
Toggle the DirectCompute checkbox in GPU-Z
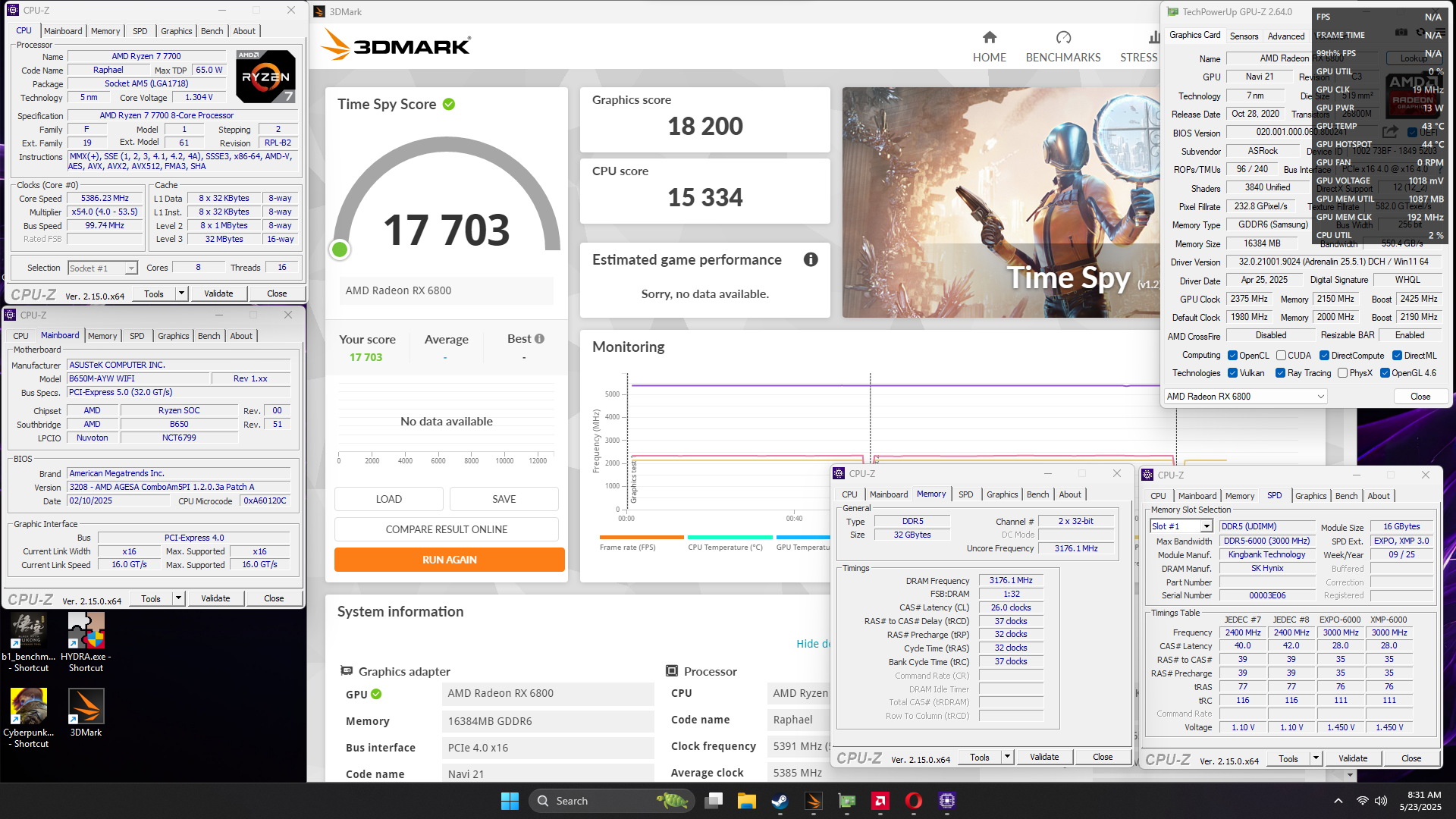point(1324,356)
